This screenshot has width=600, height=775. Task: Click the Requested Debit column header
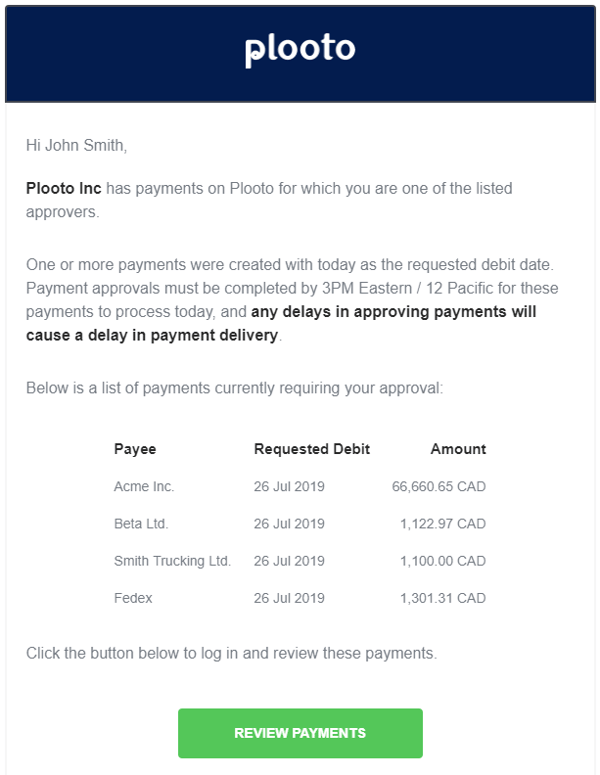[x=312, y=449]
